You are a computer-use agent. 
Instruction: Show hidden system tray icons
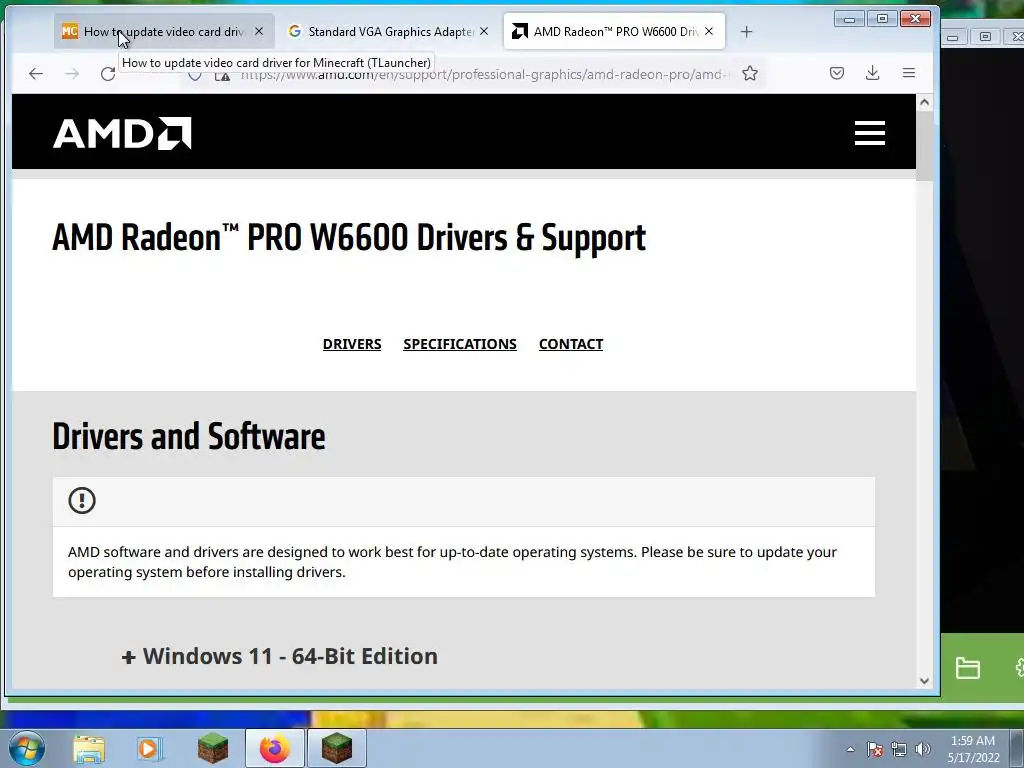850,750
